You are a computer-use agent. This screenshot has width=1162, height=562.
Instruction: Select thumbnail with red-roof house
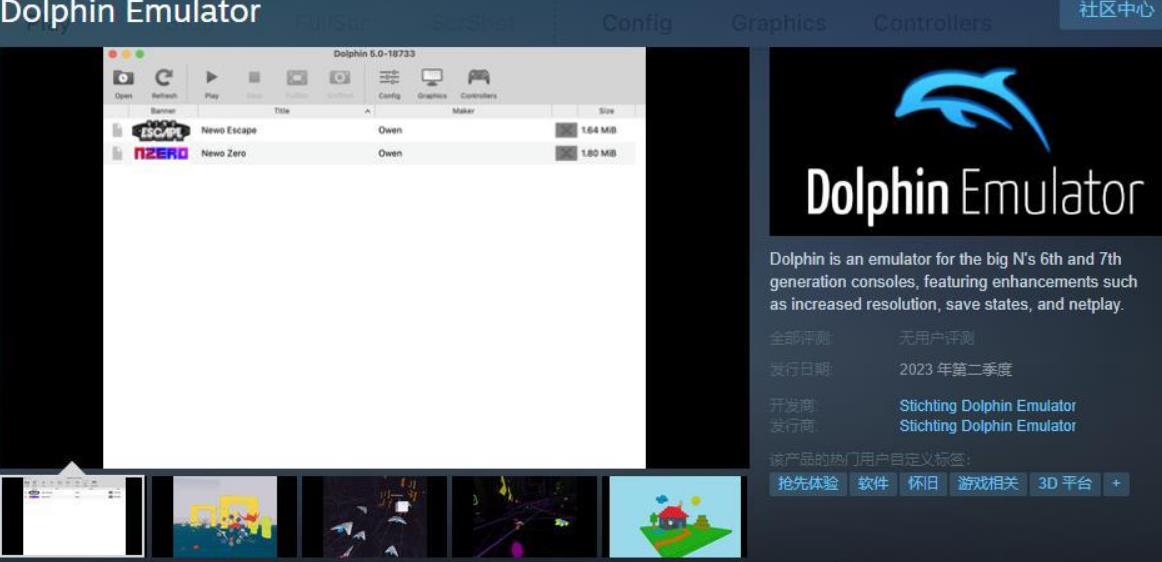click(x=674, y=516)
